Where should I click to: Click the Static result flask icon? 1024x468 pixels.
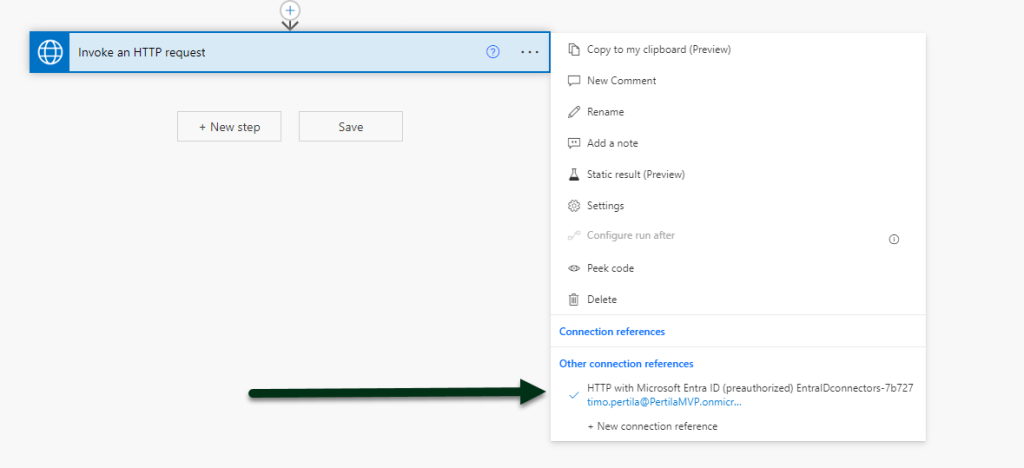[x=574, y=174]
